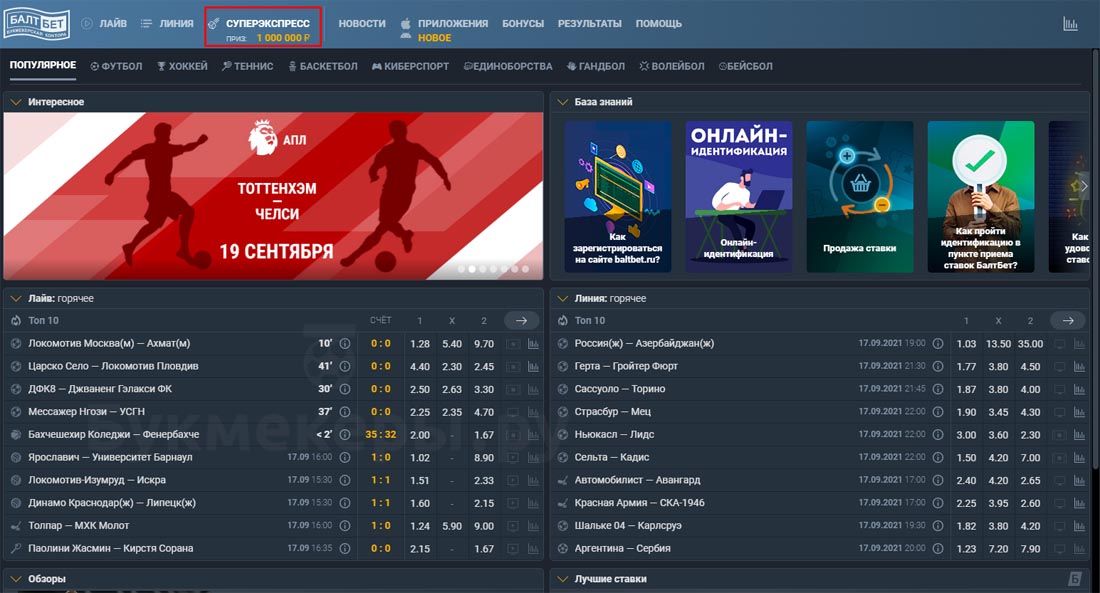Open info icon for Сассуоло — Торино
The image size is (1100, 593).
click(938, 389)
